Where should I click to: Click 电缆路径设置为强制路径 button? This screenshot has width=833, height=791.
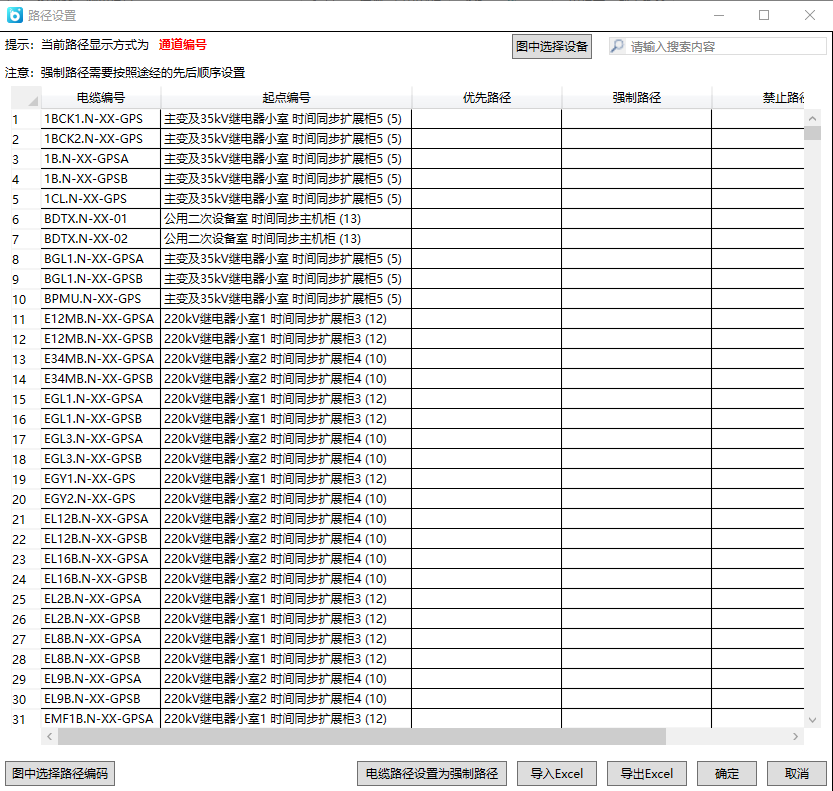pyautogui.click(x=432, y=773)
